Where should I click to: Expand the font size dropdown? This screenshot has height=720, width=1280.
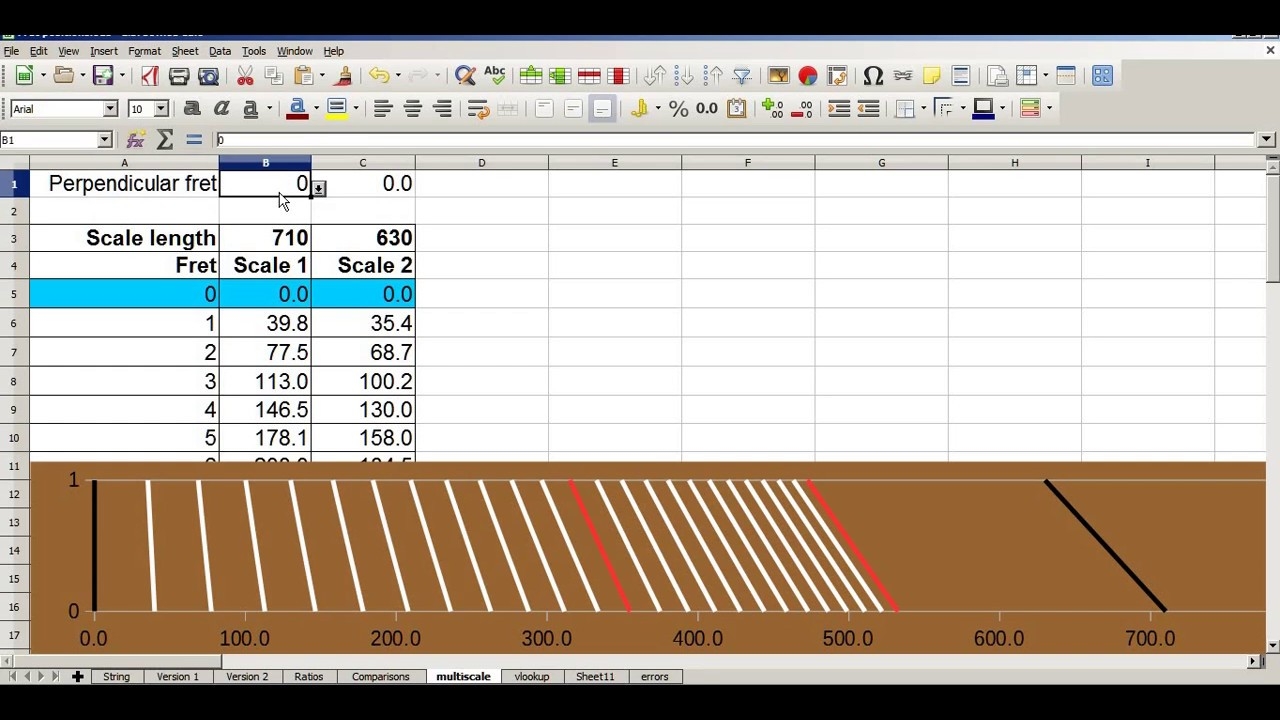[161, 109]
